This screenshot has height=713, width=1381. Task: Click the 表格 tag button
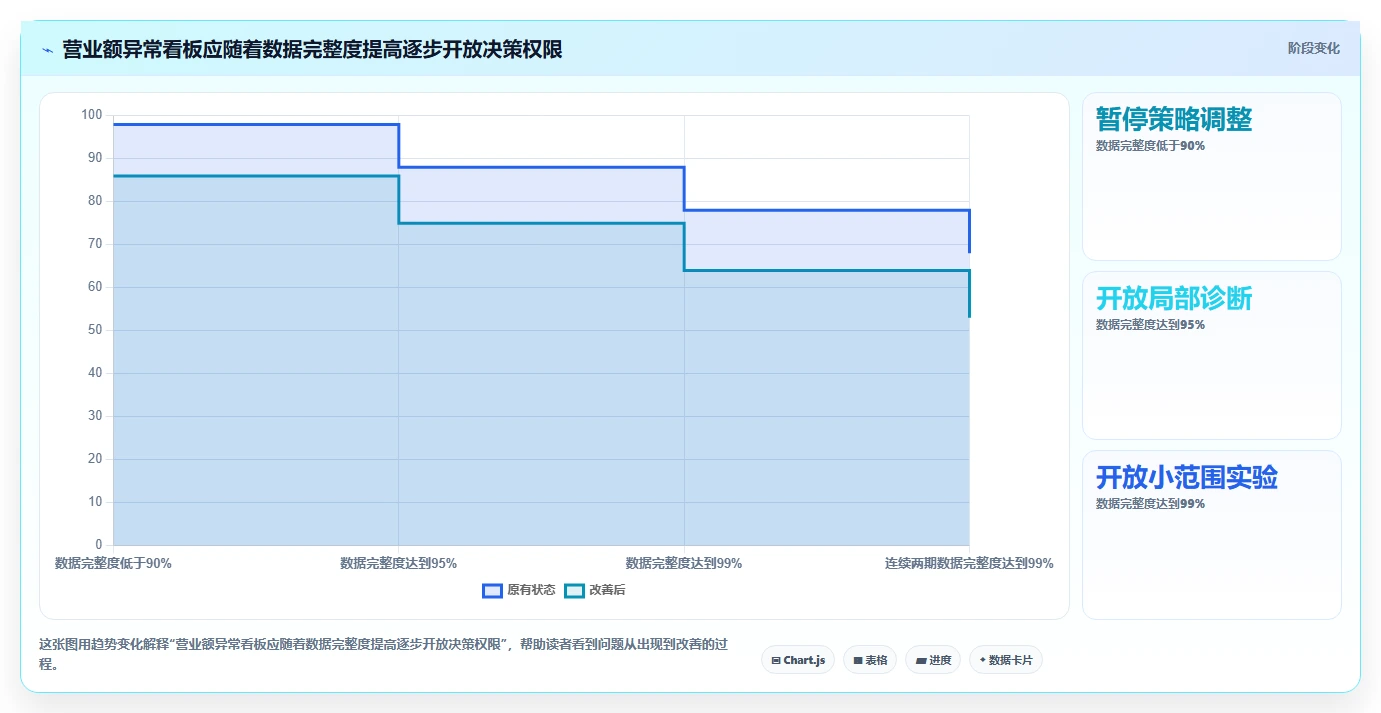point(870,660)
